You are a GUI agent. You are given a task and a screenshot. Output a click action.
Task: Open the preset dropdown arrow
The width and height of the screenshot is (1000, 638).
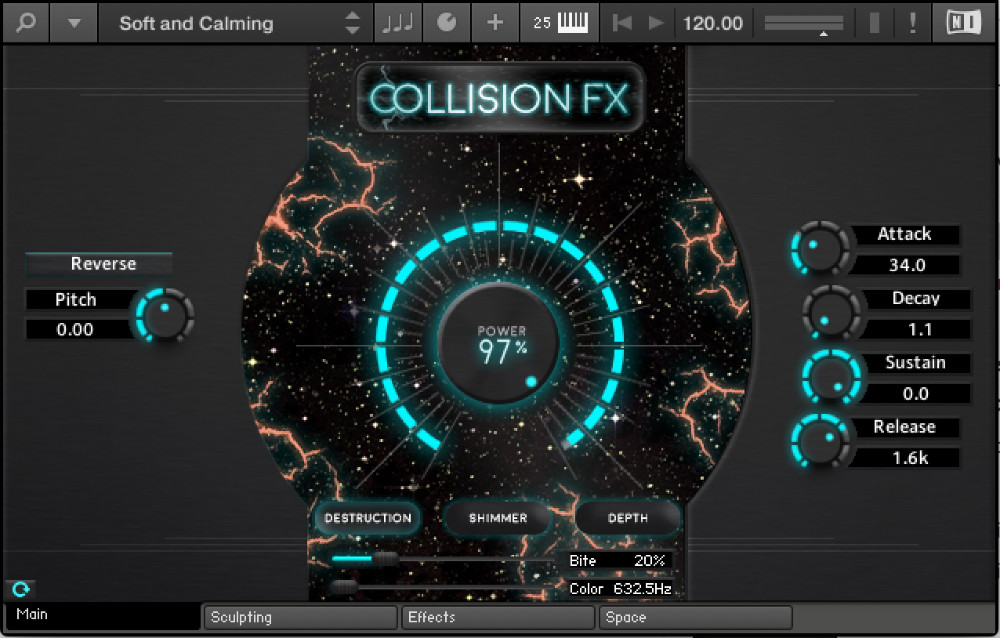[73, 22]
